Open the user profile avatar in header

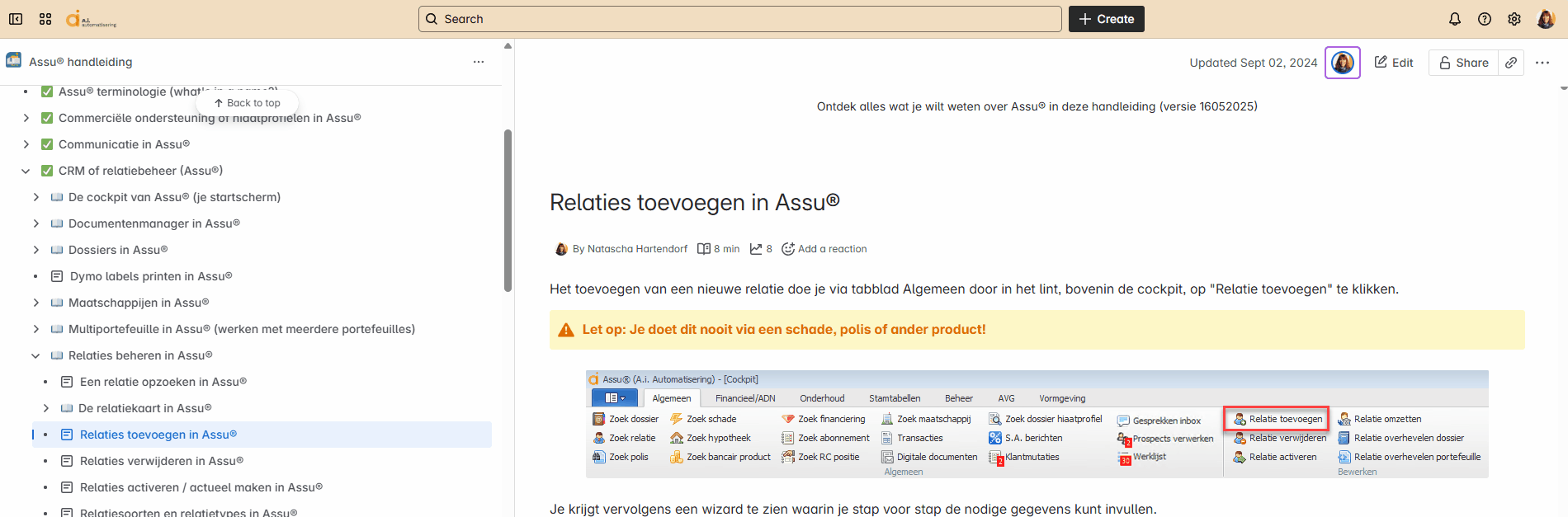(1546, 19)
